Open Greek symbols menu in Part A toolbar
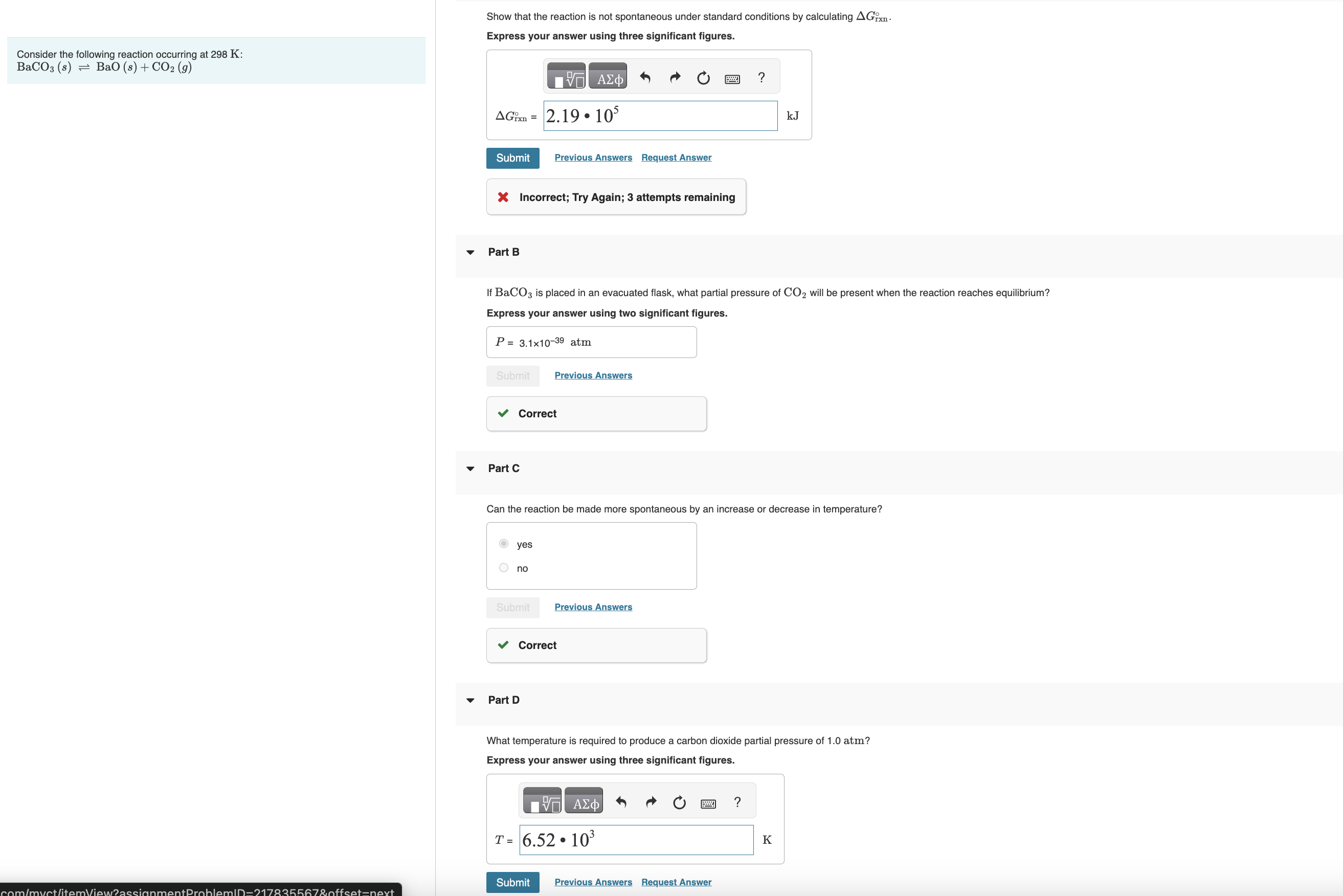The image size is (1343, 896). 608,77
